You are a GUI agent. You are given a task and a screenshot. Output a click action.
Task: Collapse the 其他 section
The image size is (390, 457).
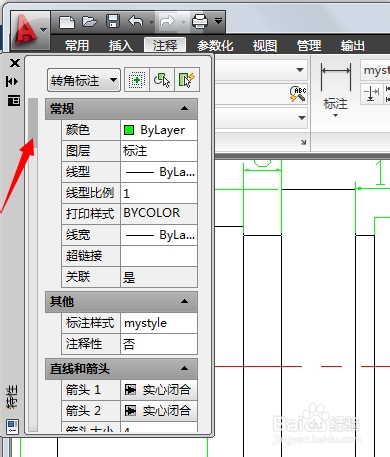coord(184,302)
